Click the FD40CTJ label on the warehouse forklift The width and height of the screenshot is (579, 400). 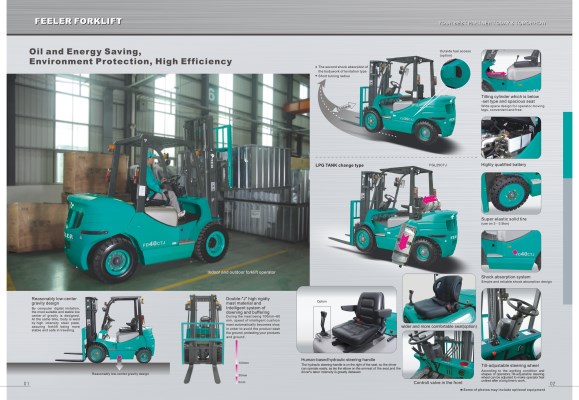[155, 243]
